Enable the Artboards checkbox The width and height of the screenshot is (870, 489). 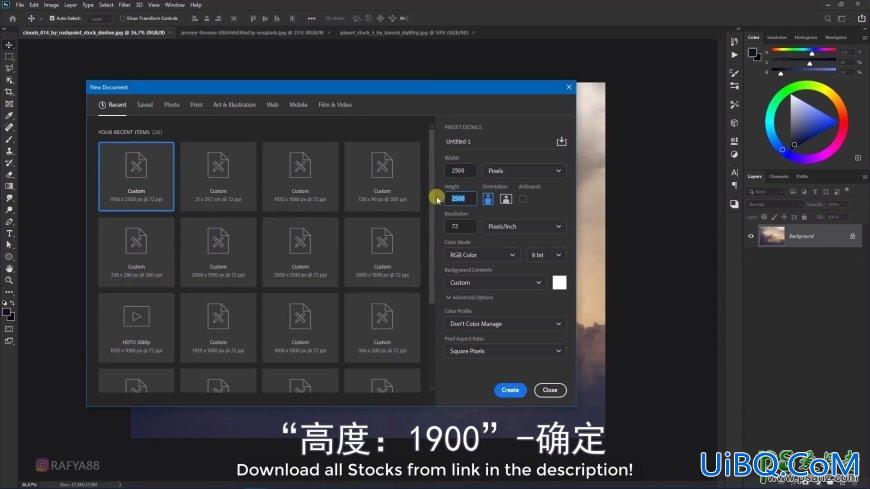pyautogui.click(x=523, y=199)
